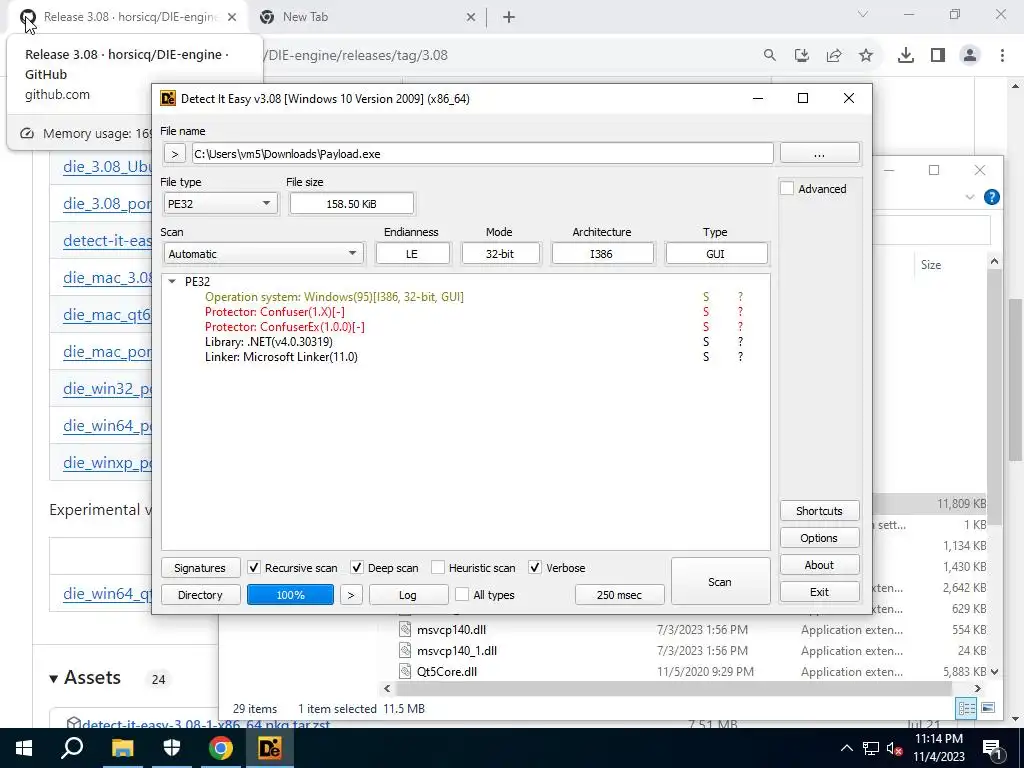
Task: Show hidden tray icons chevron
Action: tap(846, 748)
